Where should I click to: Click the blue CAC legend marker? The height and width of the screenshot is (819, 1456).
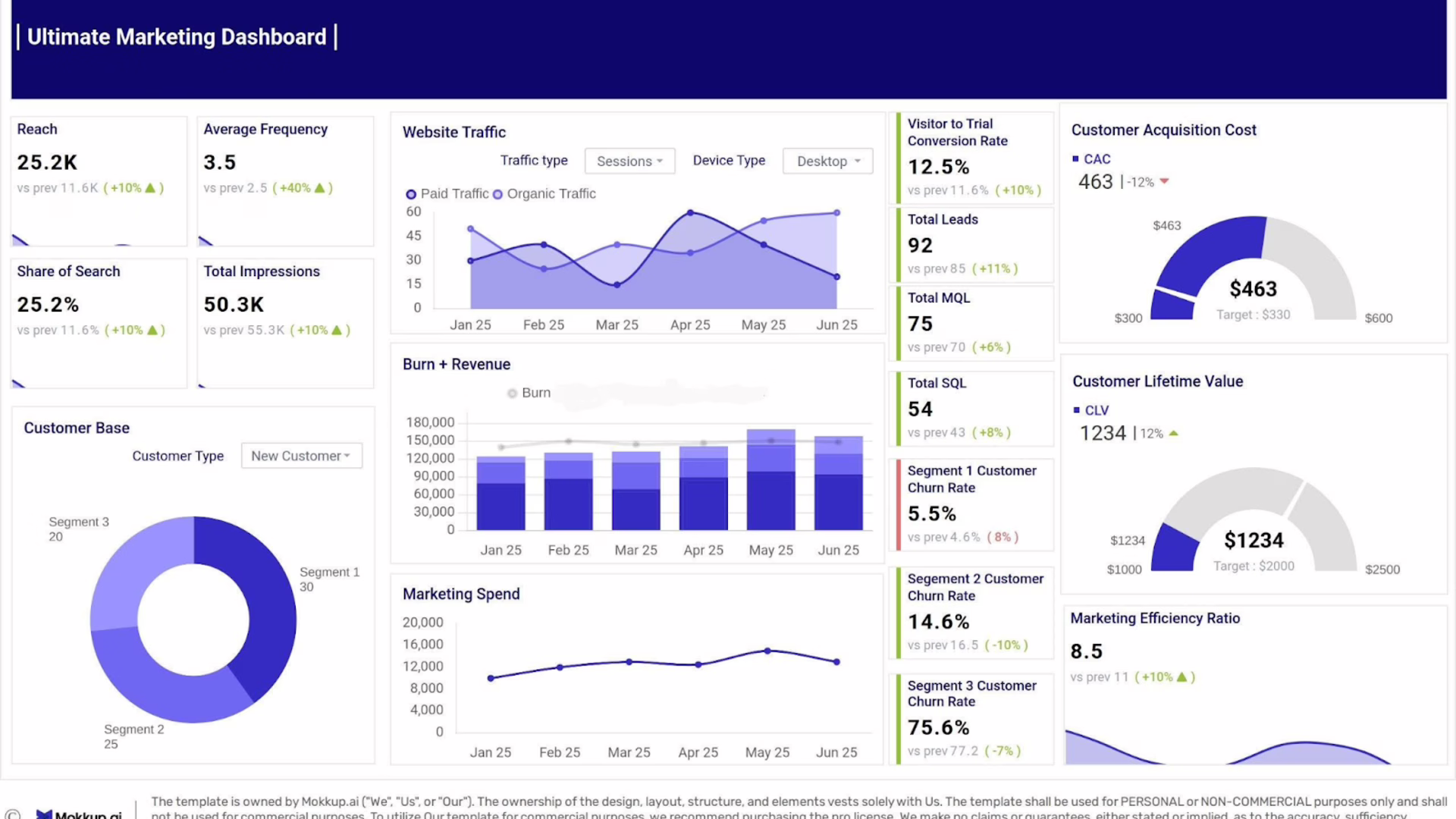tap(1076, 159)
